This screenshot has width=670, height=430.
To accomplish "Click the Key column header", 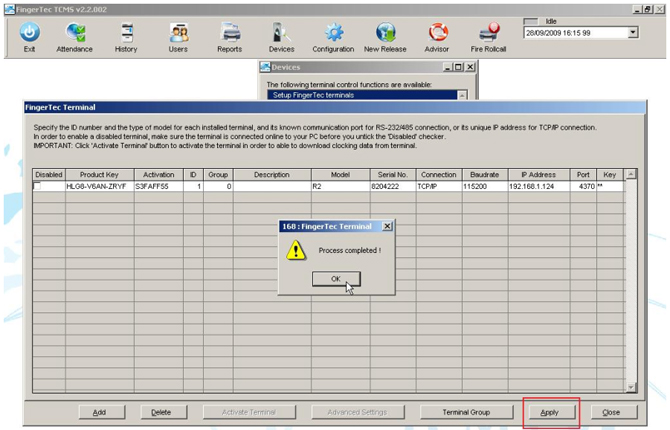I will [x=610, y=174].
